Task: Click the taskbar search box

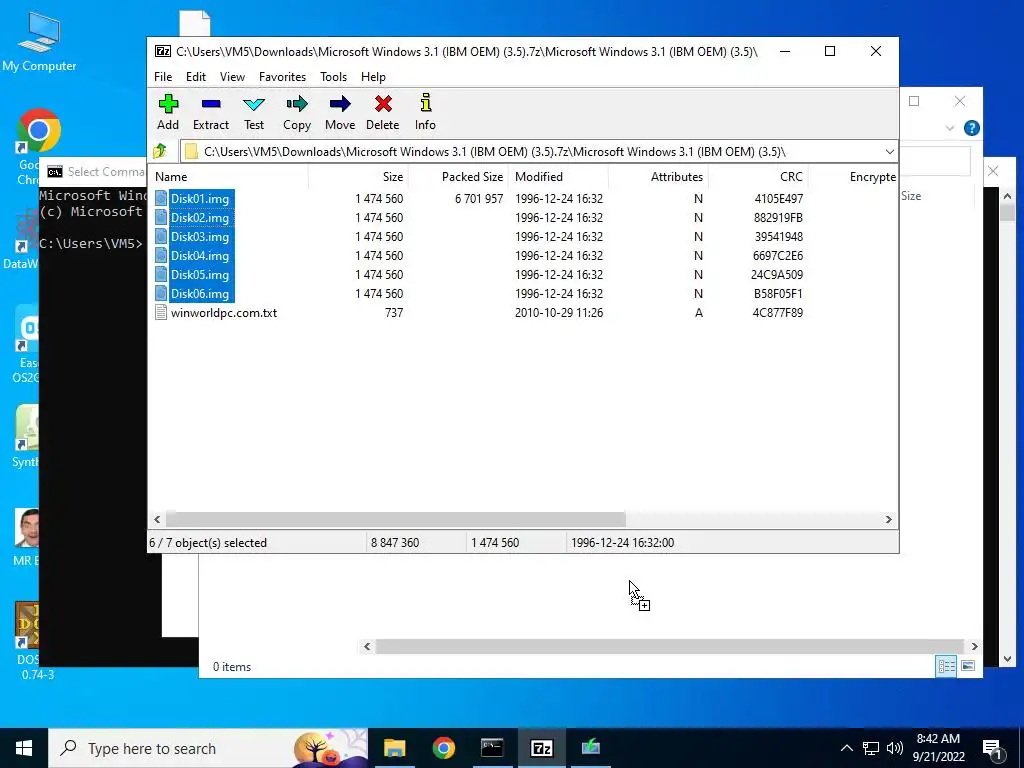Action: pos(208,748)
